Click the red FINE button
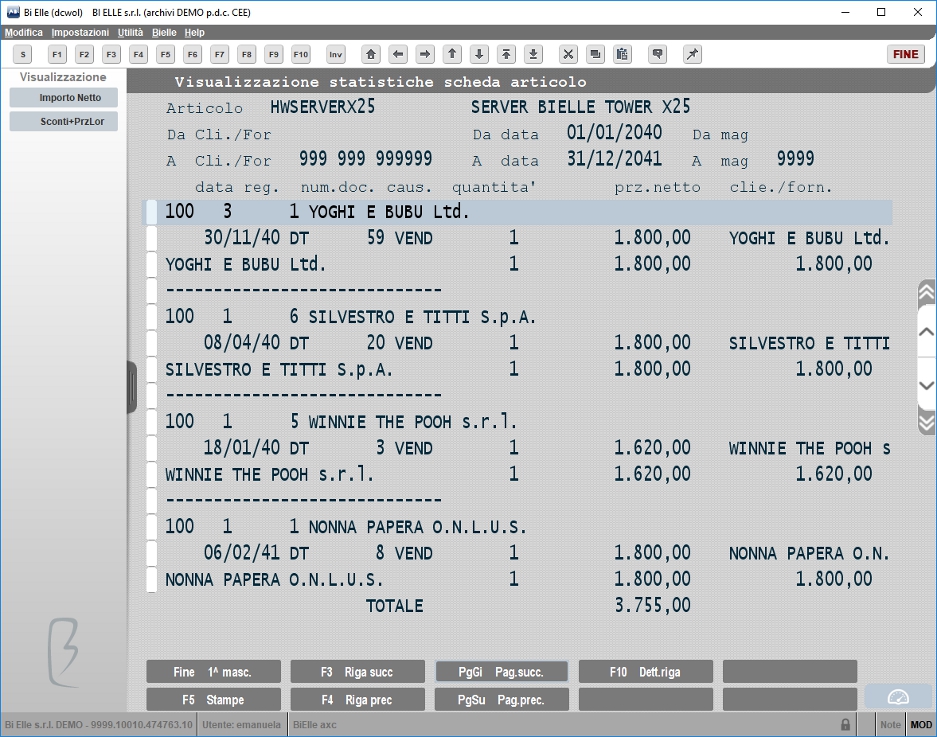937x737 pixels. [x=905, y=54]
